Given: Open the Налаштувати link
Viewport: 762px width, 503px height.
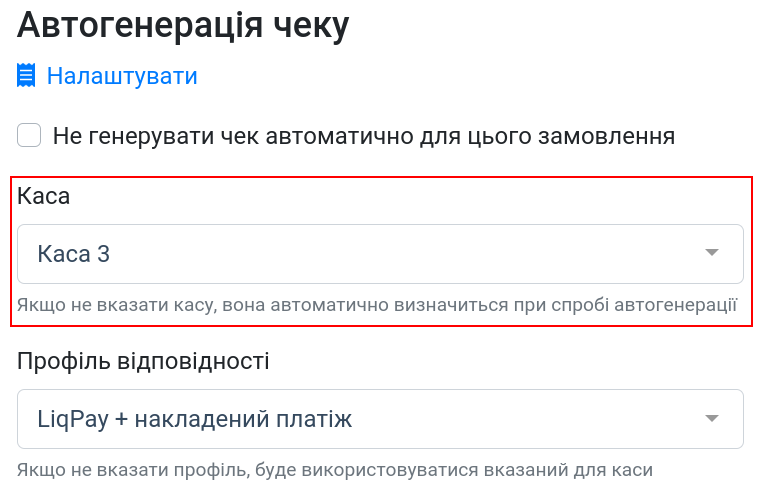Looking at the screenshot, I should [122, 76].
